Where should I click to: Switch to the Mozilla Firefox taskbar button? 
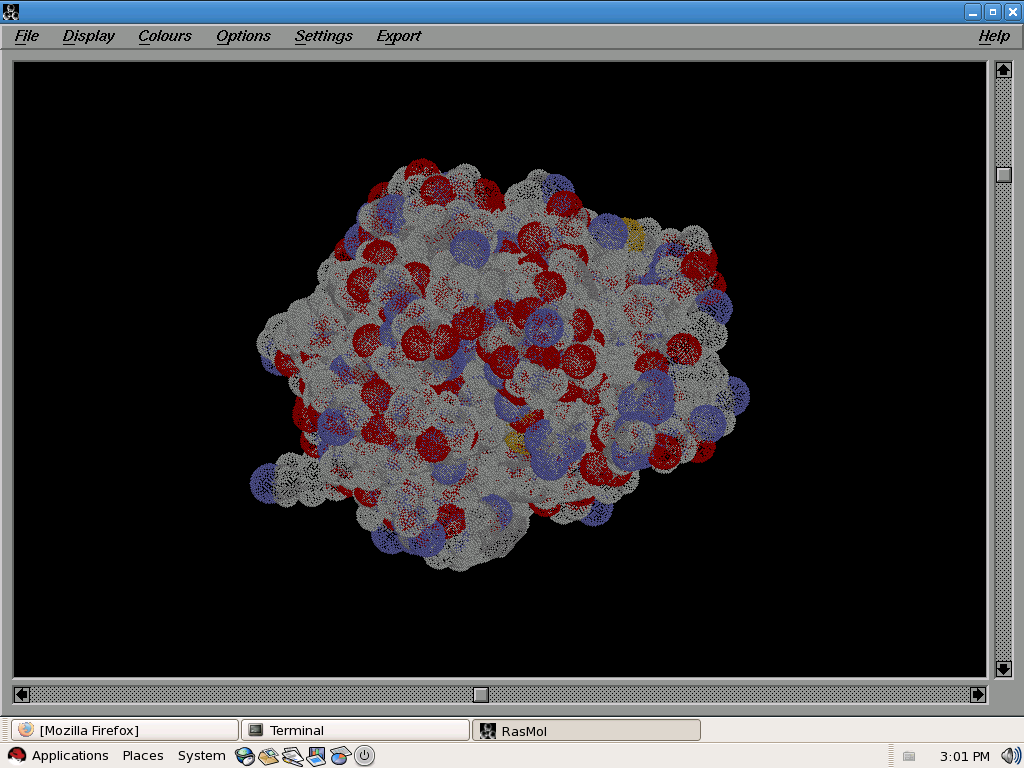[124, 730]
